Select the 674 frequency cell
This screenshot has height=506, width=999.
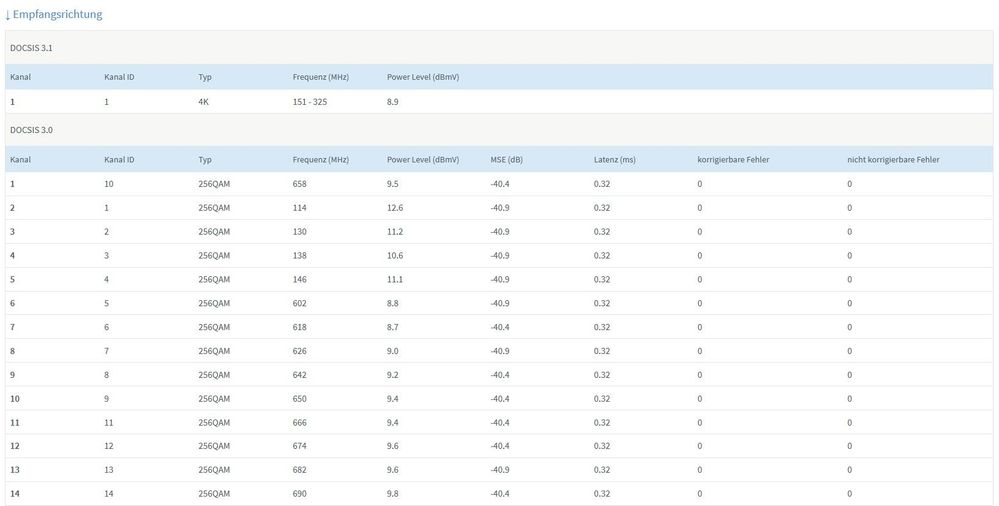coord(299,446)
